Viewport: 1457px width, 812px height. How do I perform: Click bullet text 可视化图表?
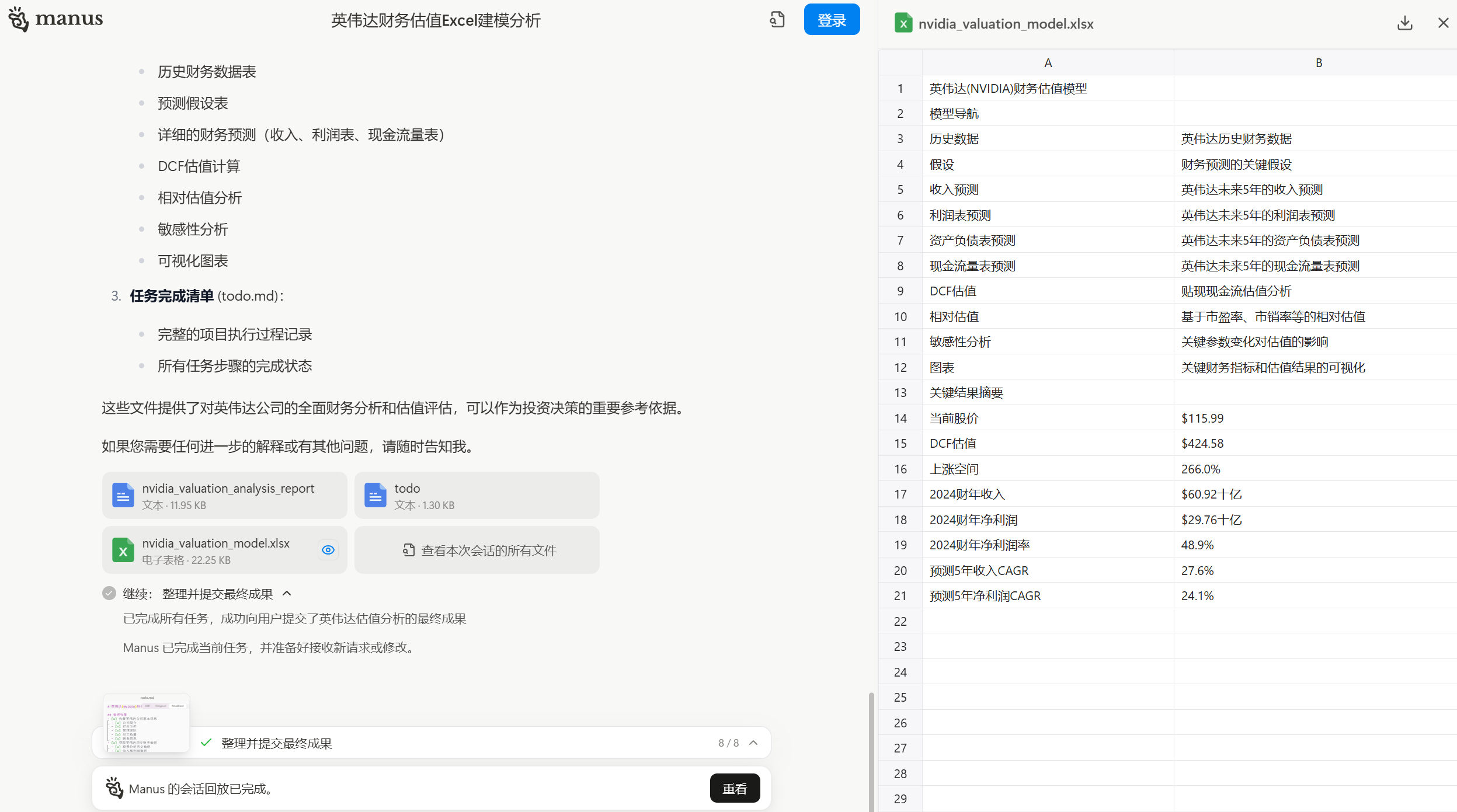point(193,261)
